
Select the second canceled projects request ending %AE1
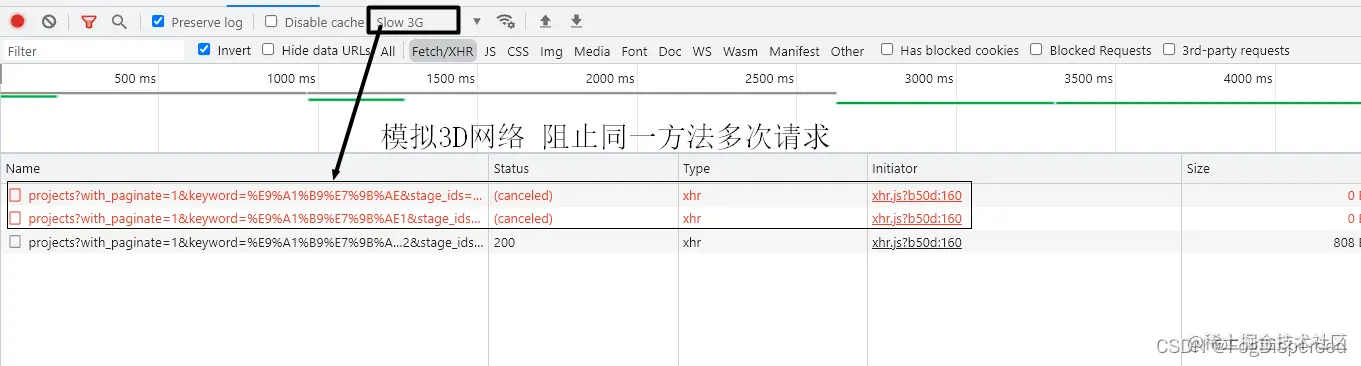[255, 218]
